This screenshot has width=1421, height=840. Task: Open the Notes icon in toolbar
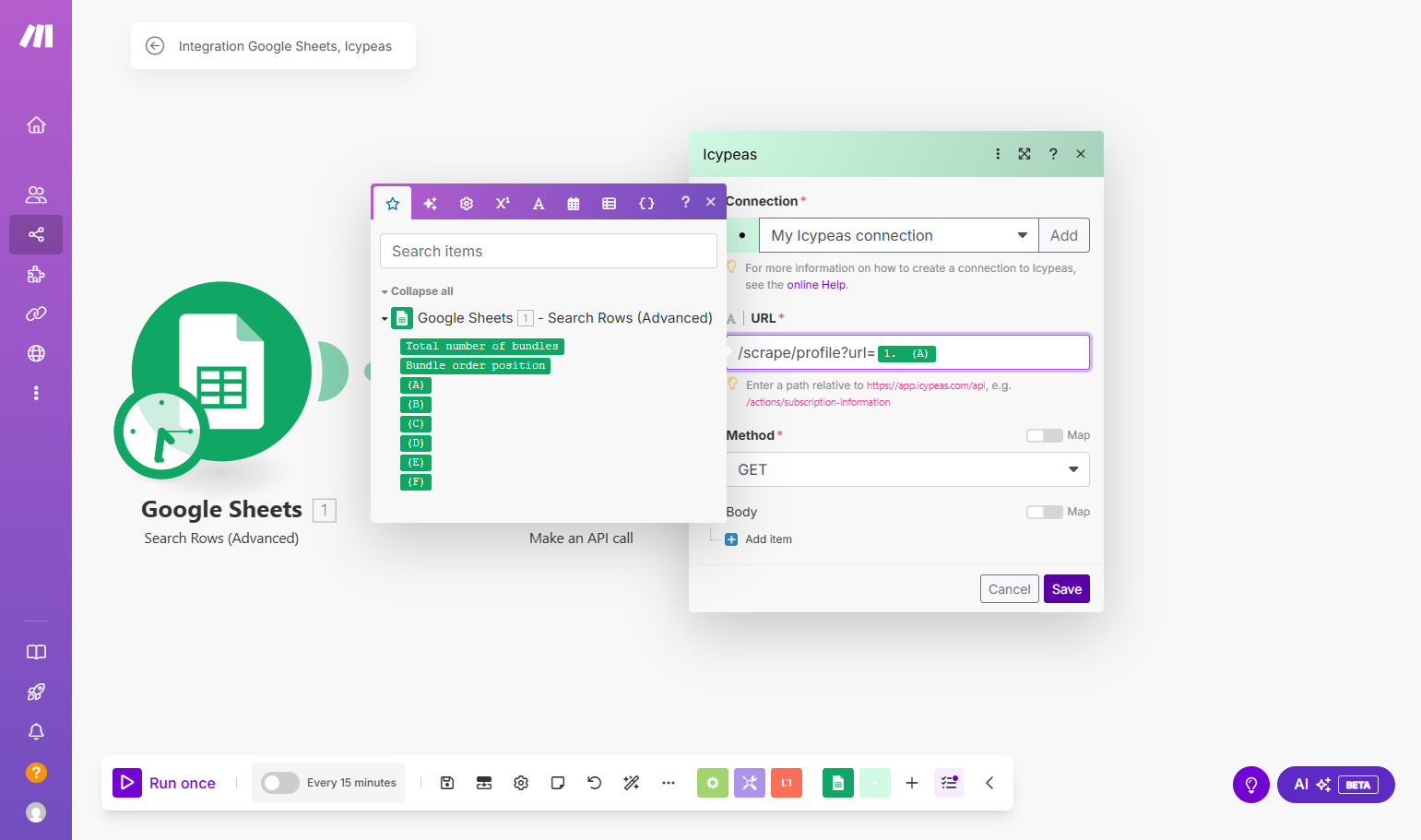pyautogui.click(x=558, y=783)
